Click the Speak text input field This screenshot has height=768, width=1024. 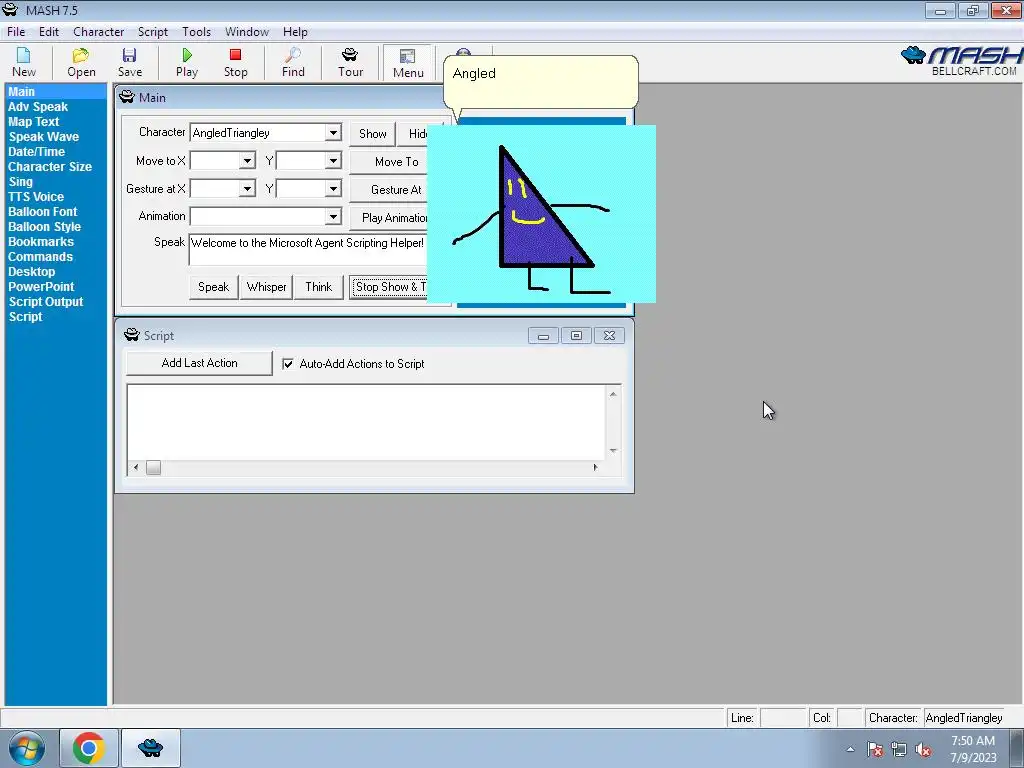(308, 249)
